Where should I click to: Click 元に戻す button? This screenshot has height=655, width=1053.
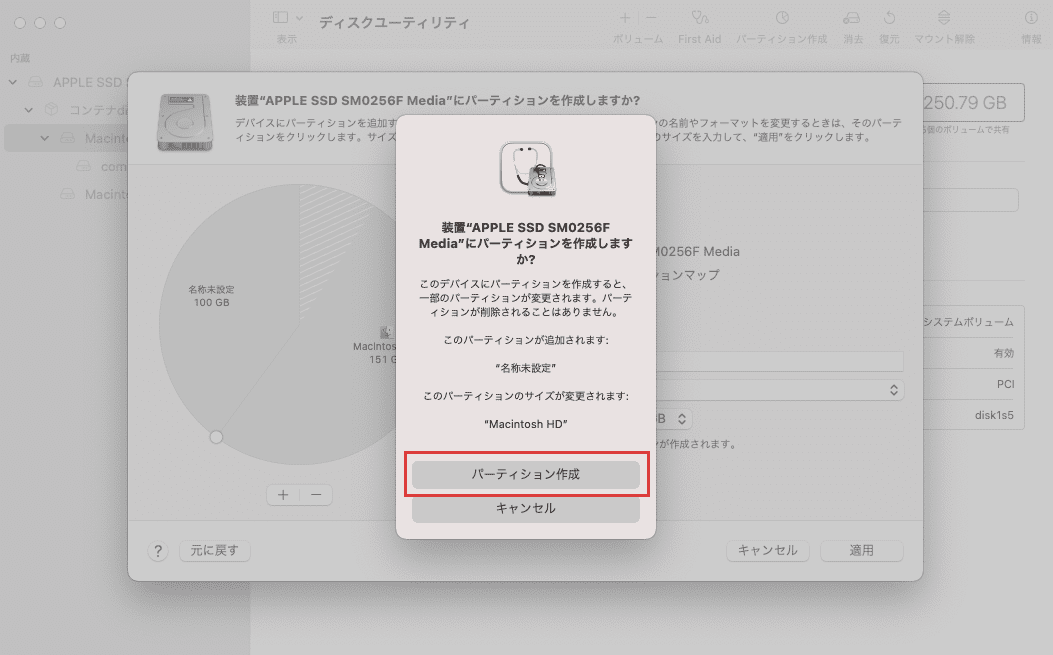(215, 550)
